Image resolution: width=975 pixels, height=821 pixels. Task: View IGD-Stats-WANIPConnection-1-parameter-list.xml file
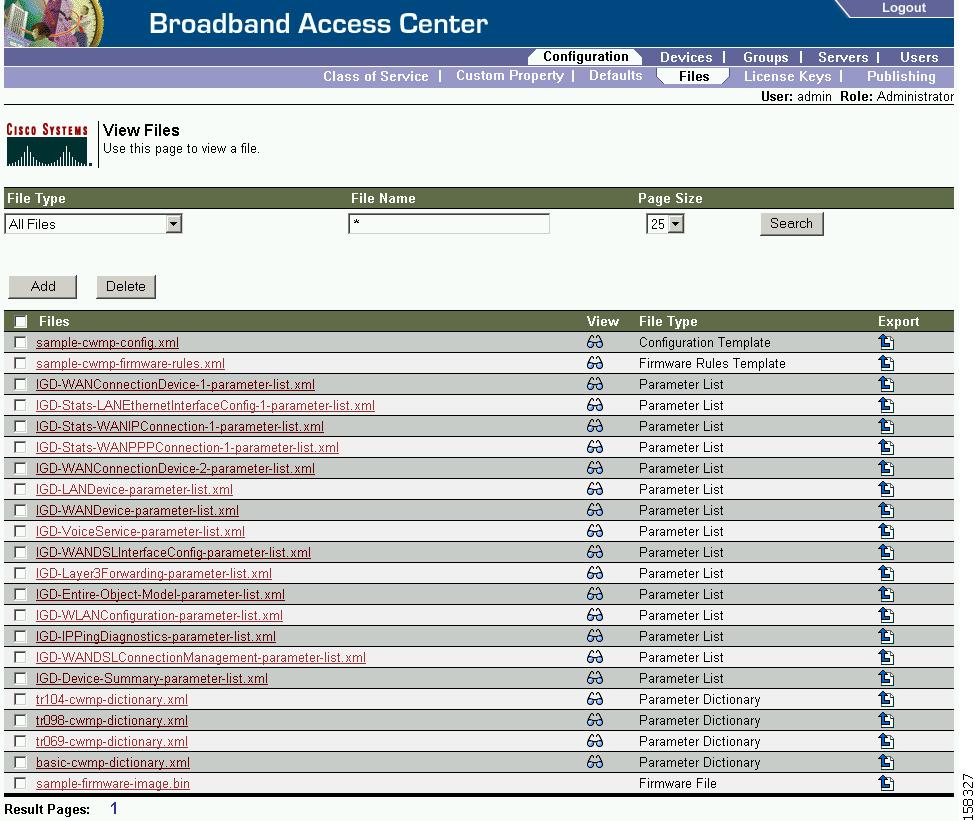[x=594, y=426]
